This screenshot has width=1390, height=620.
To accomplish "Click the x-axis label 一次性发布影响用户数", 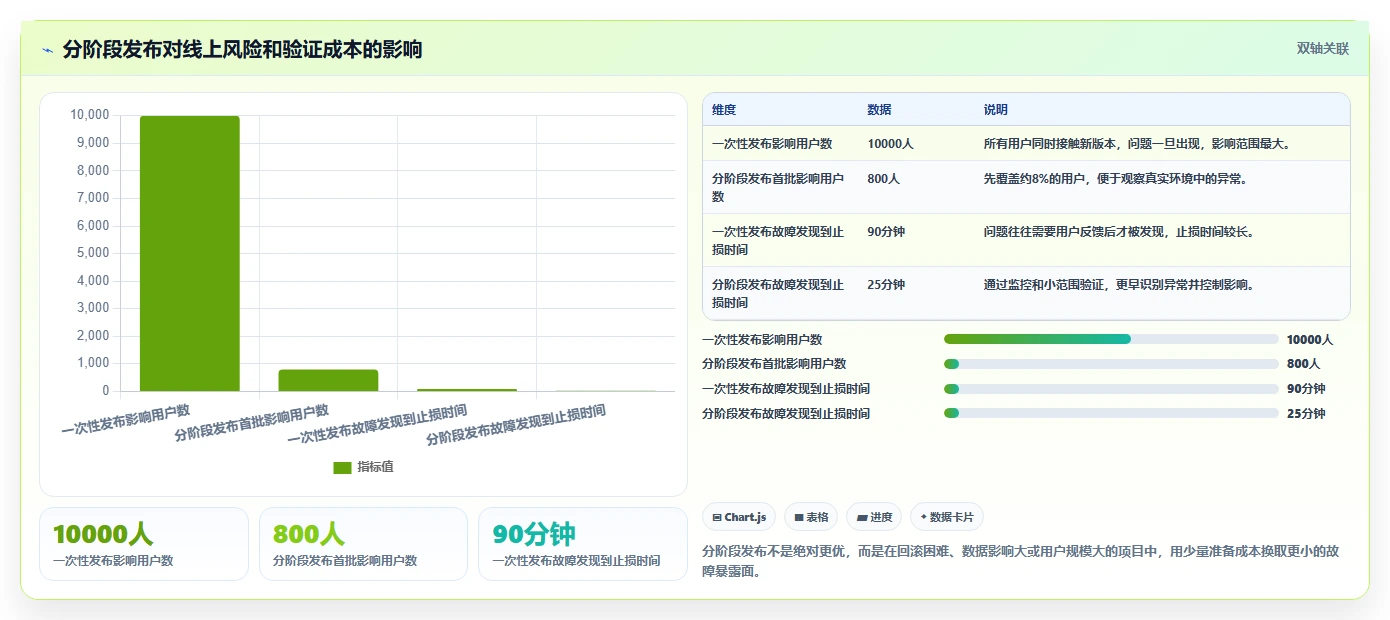I will pyautogui.click(x=126, y=420).
